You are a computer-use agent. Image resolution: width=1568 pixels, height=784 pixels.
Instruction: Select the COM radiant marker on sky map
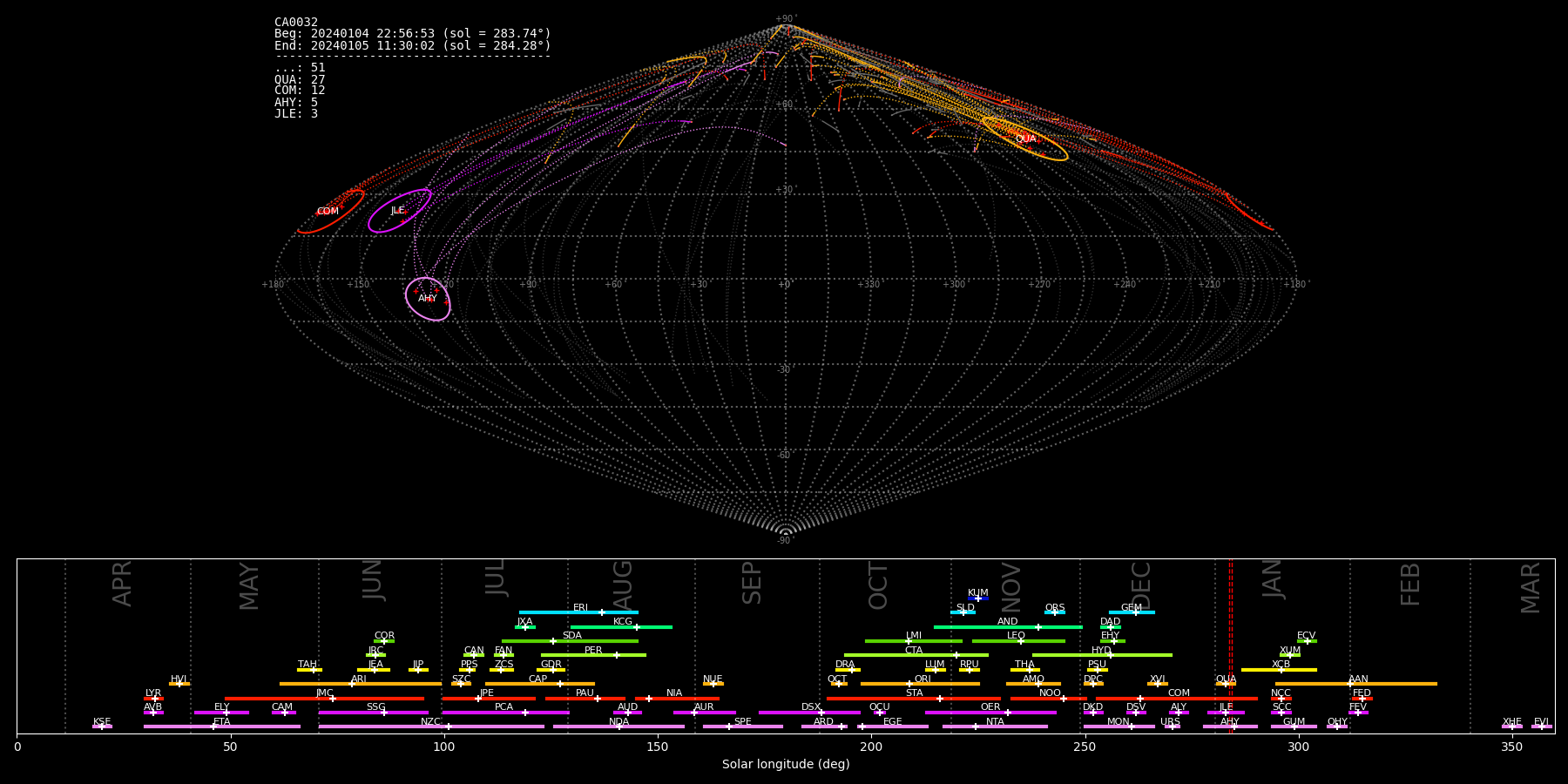coord(328,212)
